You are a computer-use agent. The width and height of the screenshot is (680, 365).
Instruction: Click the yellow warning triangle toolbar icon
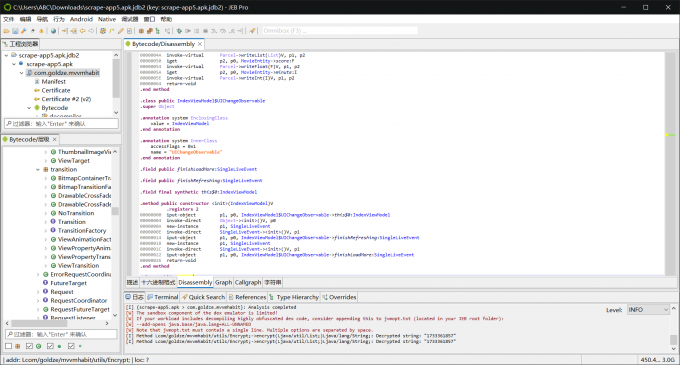tap(41, 31)
